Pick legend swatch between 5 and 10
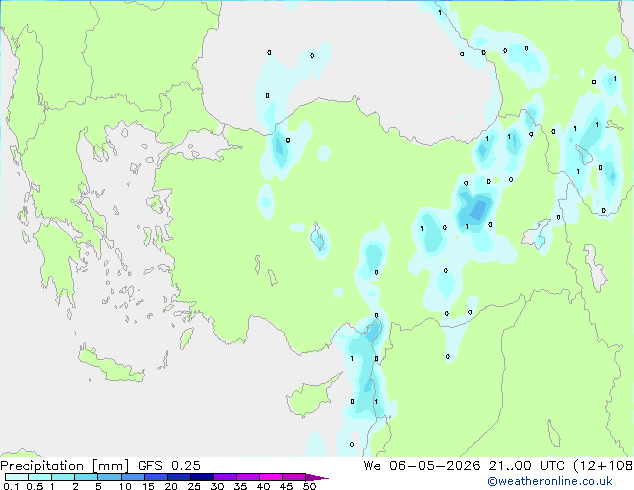This screenshot has height=490, width=634. pyautogui.click(x=109, y=477)
